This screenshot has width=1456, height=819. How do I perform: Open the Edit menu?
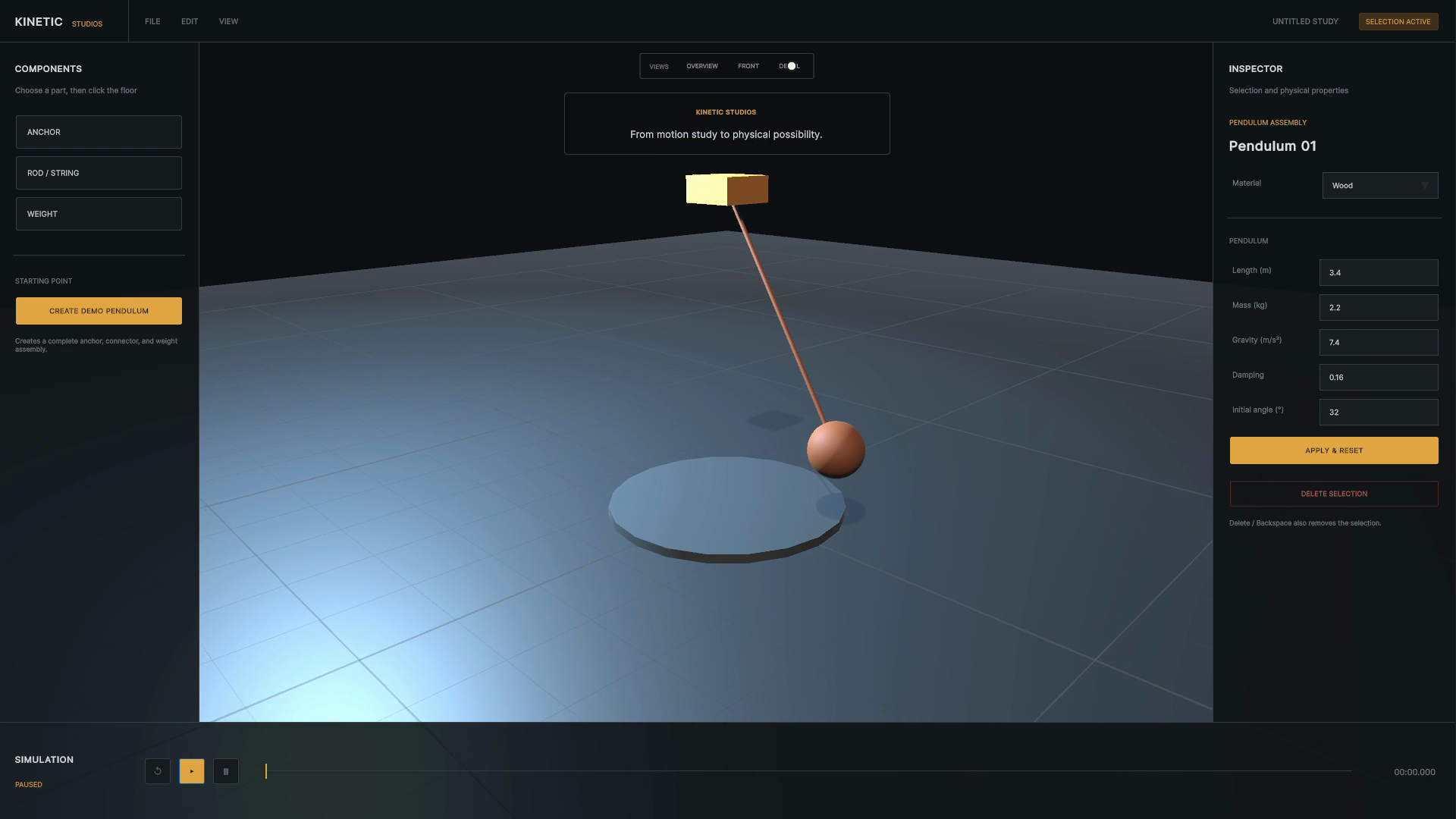pos(190,21)
